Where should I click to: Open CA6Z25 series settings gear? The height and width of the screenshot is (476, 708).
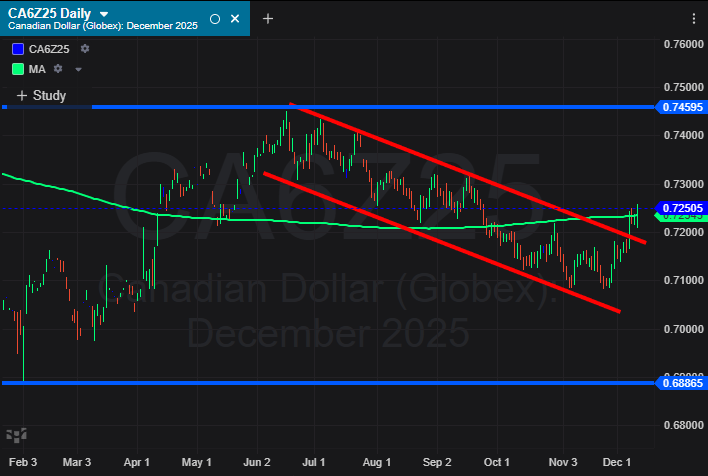(85, 48)
